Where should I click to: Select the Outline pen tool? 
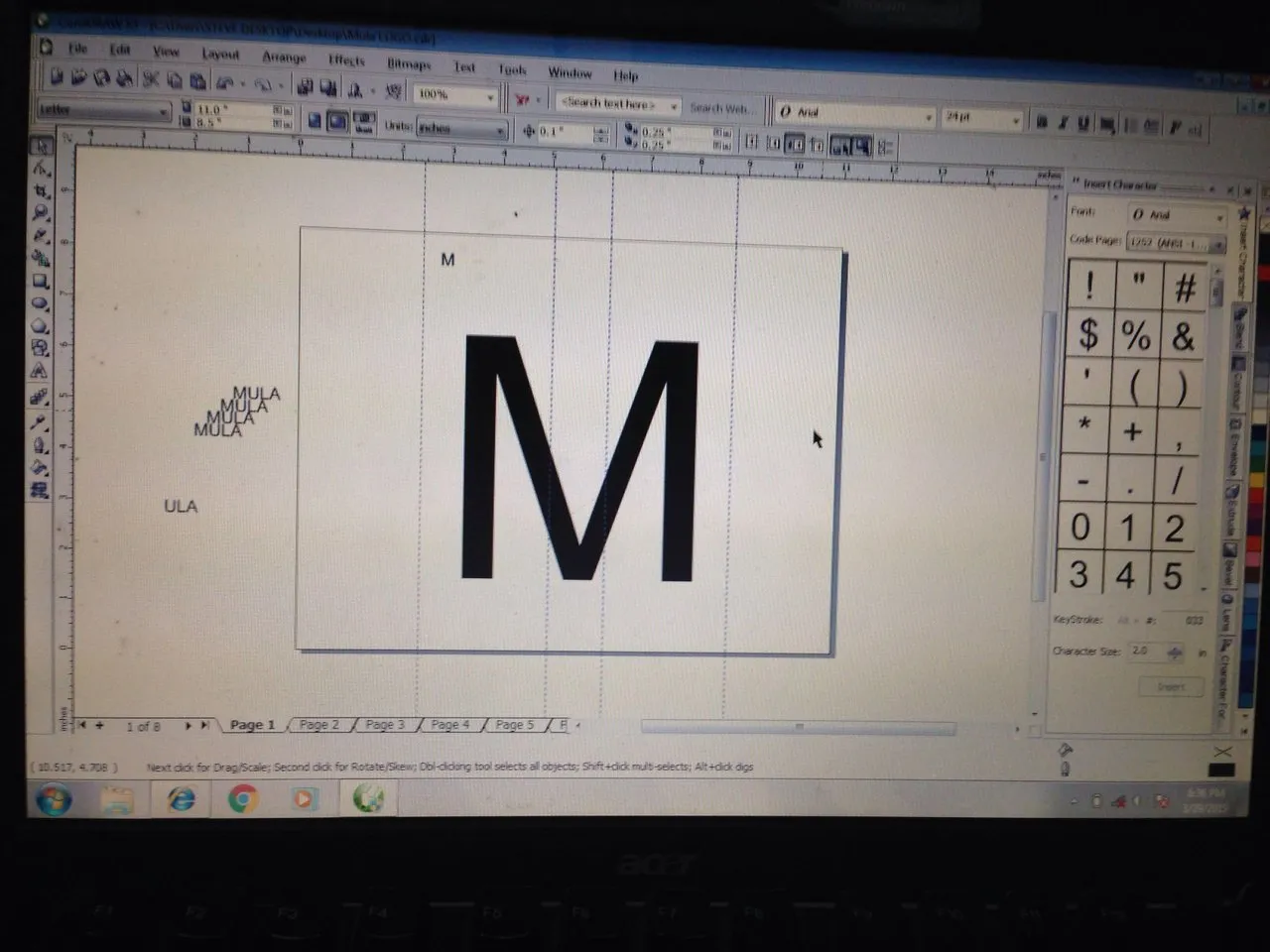41,444
